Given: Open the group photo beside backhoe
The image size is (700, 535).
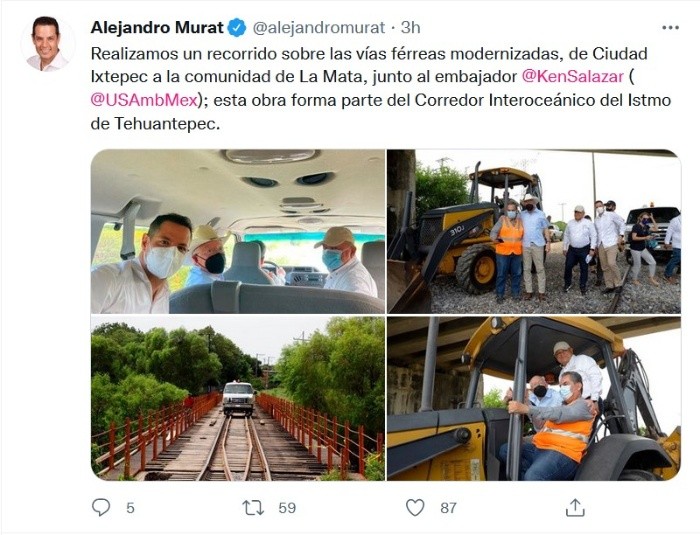Looking at the screenshot, I should [534, 231].
